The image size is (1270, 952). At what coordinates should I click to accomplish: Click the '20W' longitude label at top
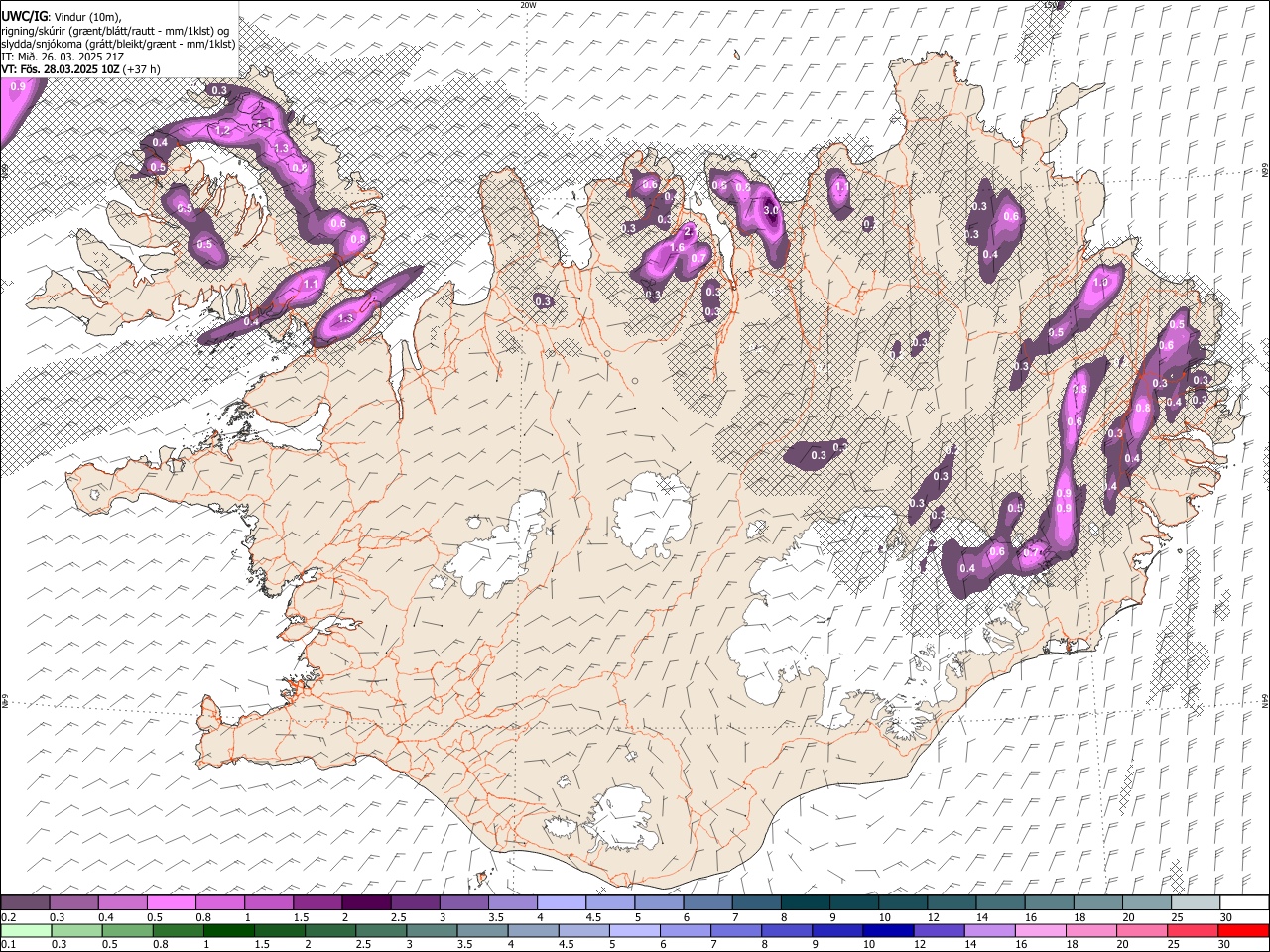[x=528, y=5]
